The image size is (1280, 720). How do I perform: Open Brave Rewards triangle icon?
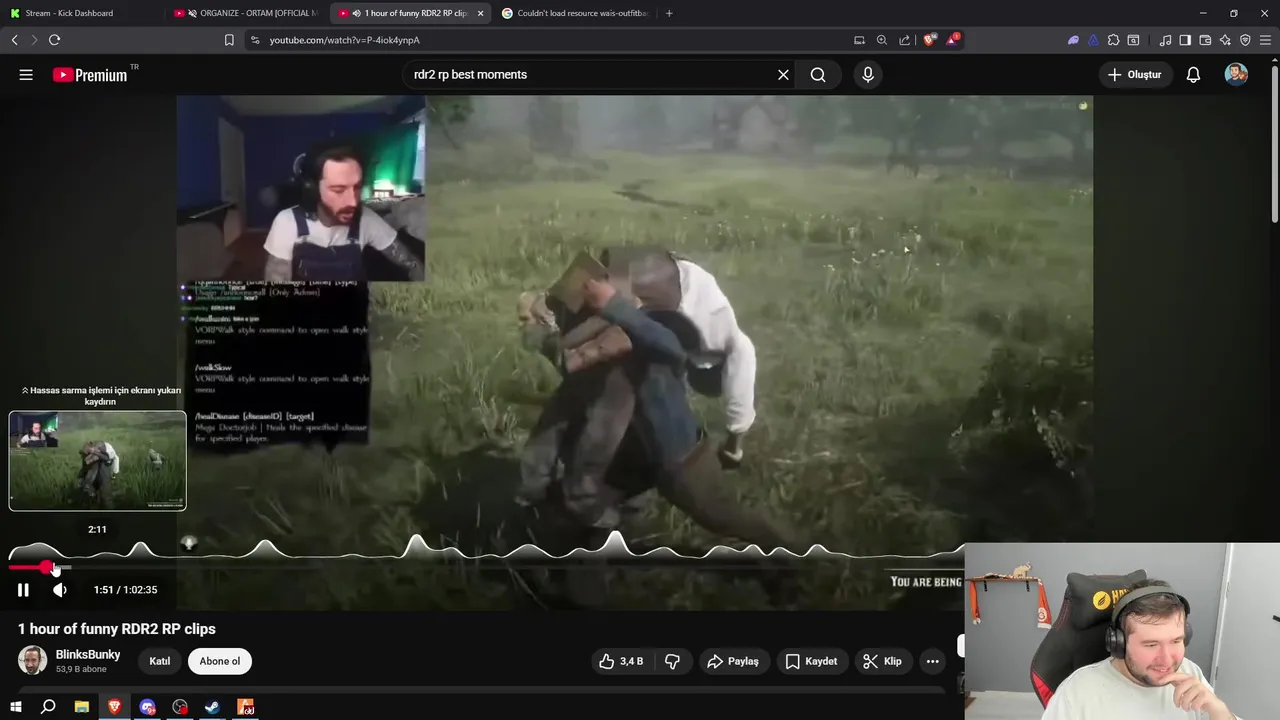coord(952,40)
